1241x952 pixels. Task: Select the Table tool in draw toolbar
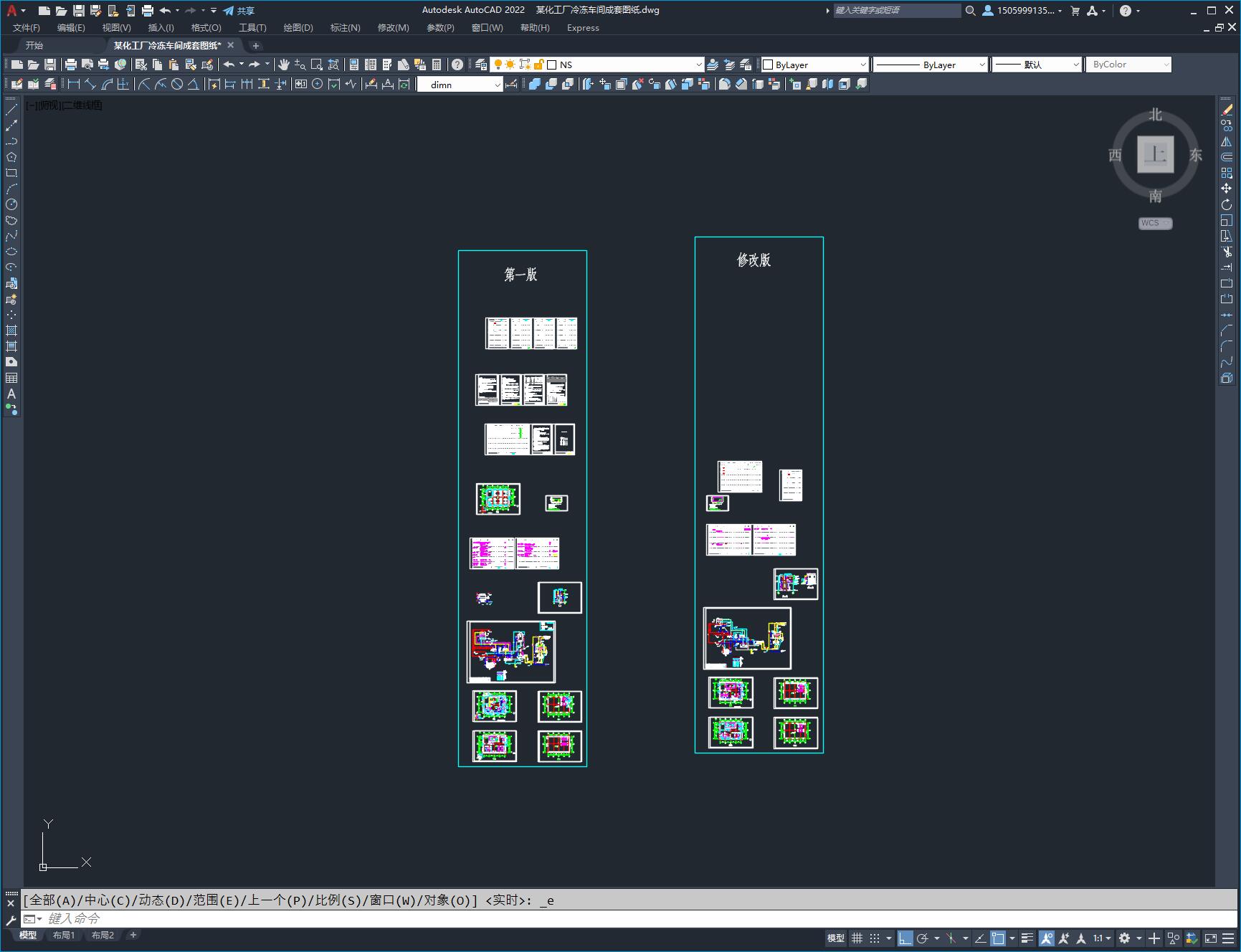[x=11, y=378]
